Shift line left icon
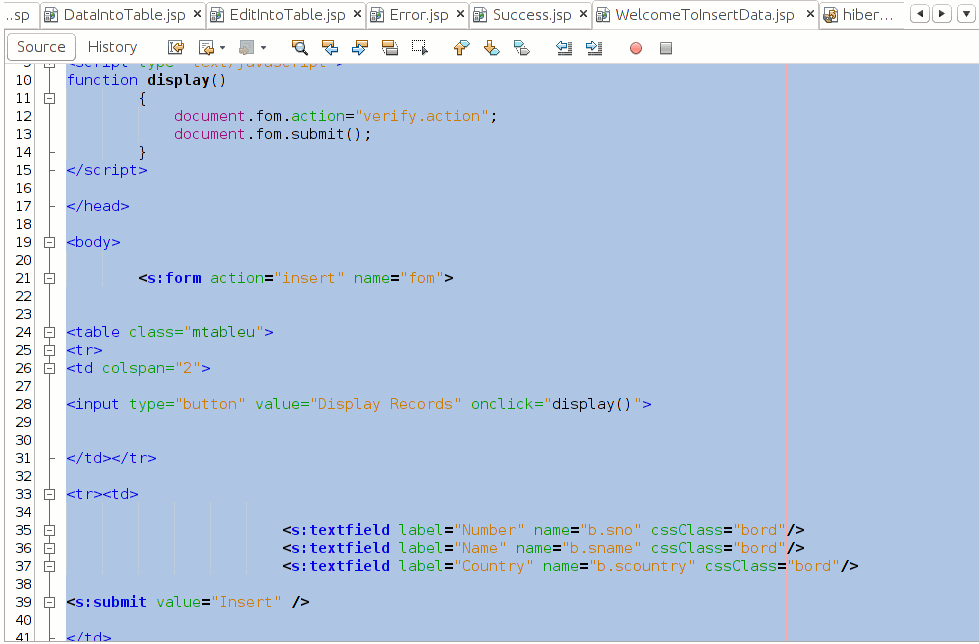The image size is (979, 644). pos(564,47)
